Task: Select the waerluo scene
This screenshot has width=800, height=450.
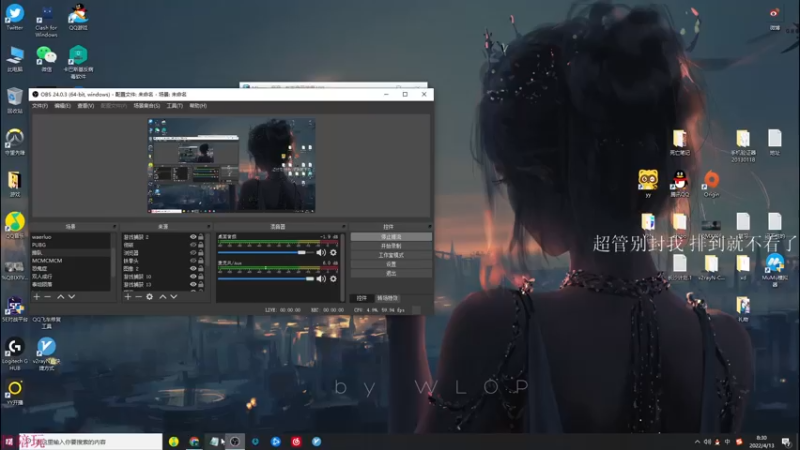Action: tap(70, 237)
